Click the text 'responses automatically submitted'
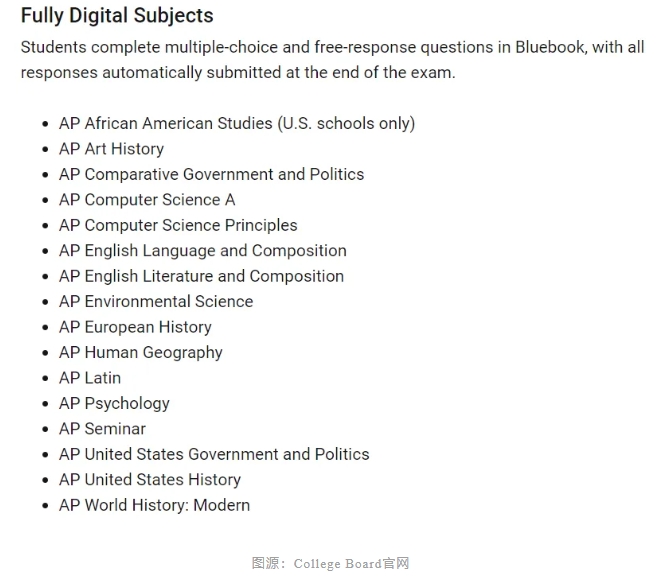Viewport: 666px width, 578px height. 151,73
